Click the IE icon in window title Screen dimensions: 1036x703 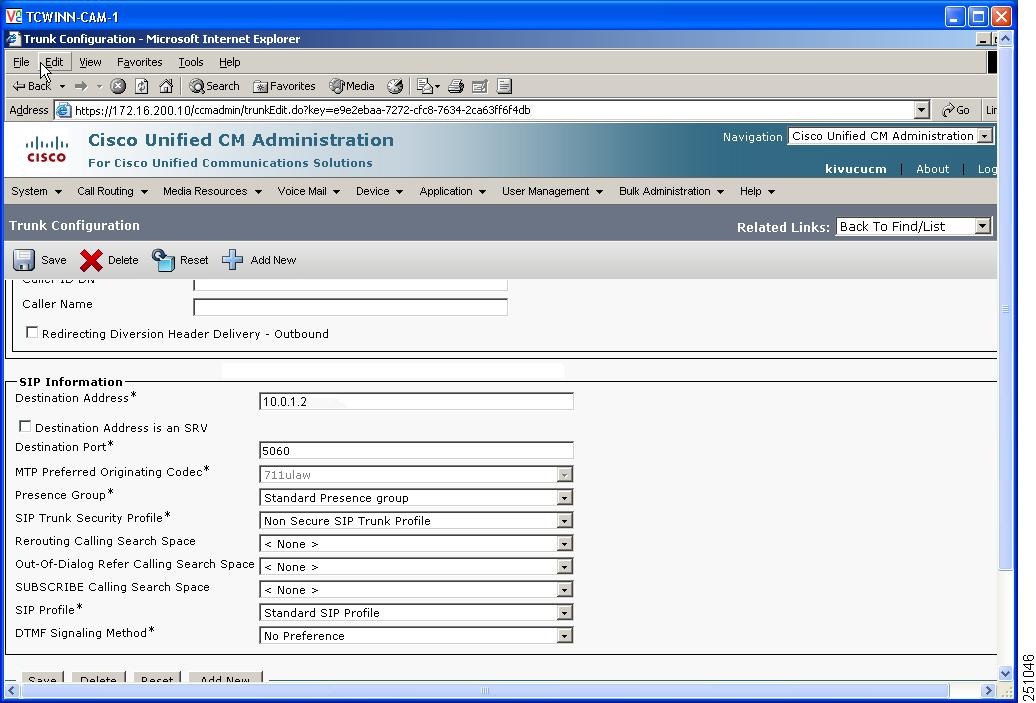coord(13,39)
